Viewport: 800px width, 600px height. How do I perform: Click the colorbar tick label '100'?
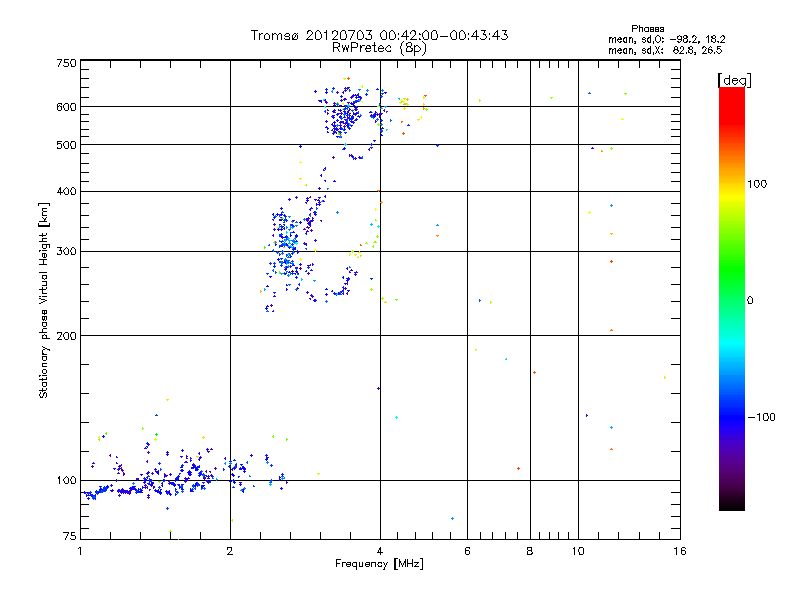[x=757, y=184]
